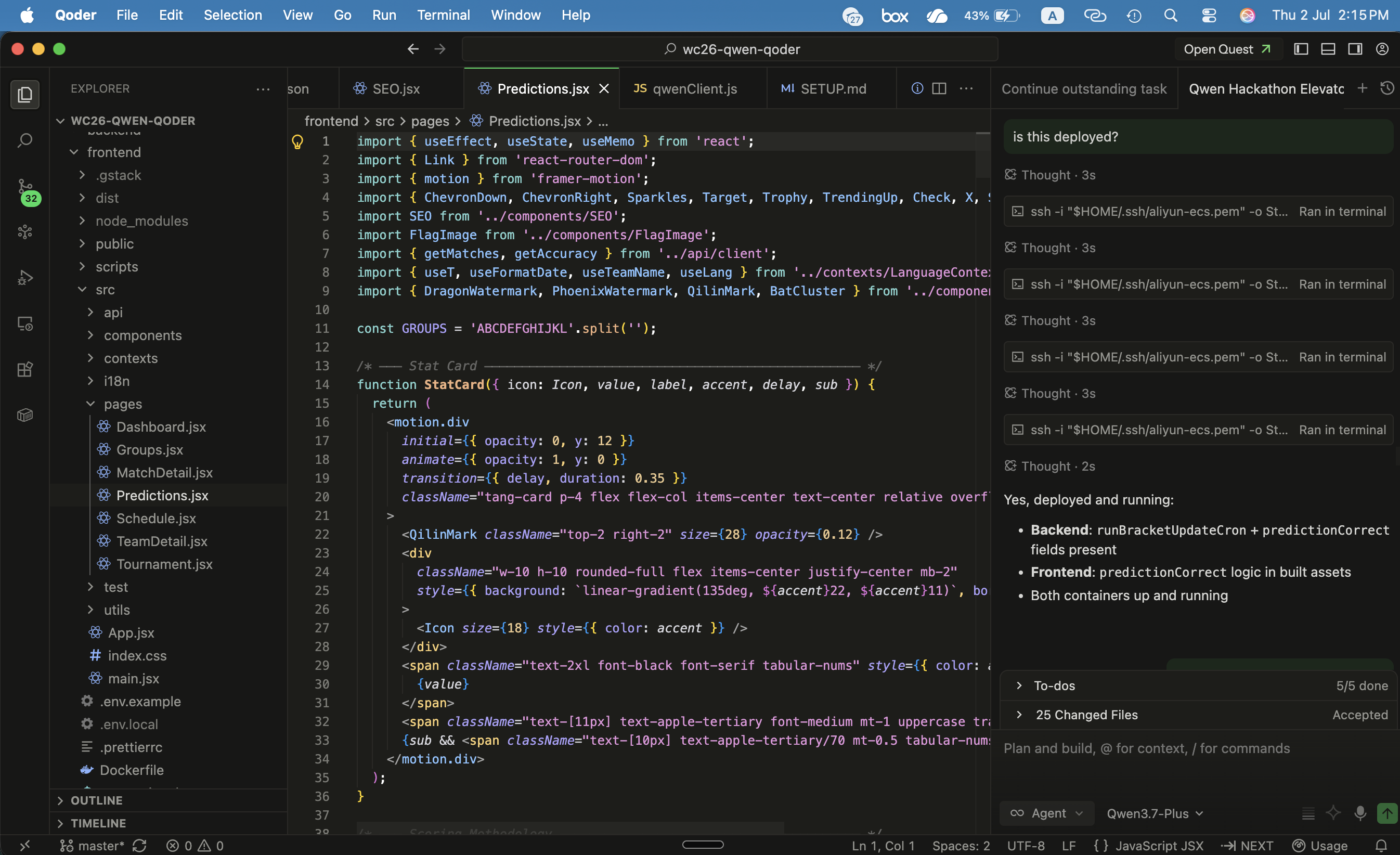The image size is (1400, 855).
Task: Navigate back with left arrow
Action: 412,49
